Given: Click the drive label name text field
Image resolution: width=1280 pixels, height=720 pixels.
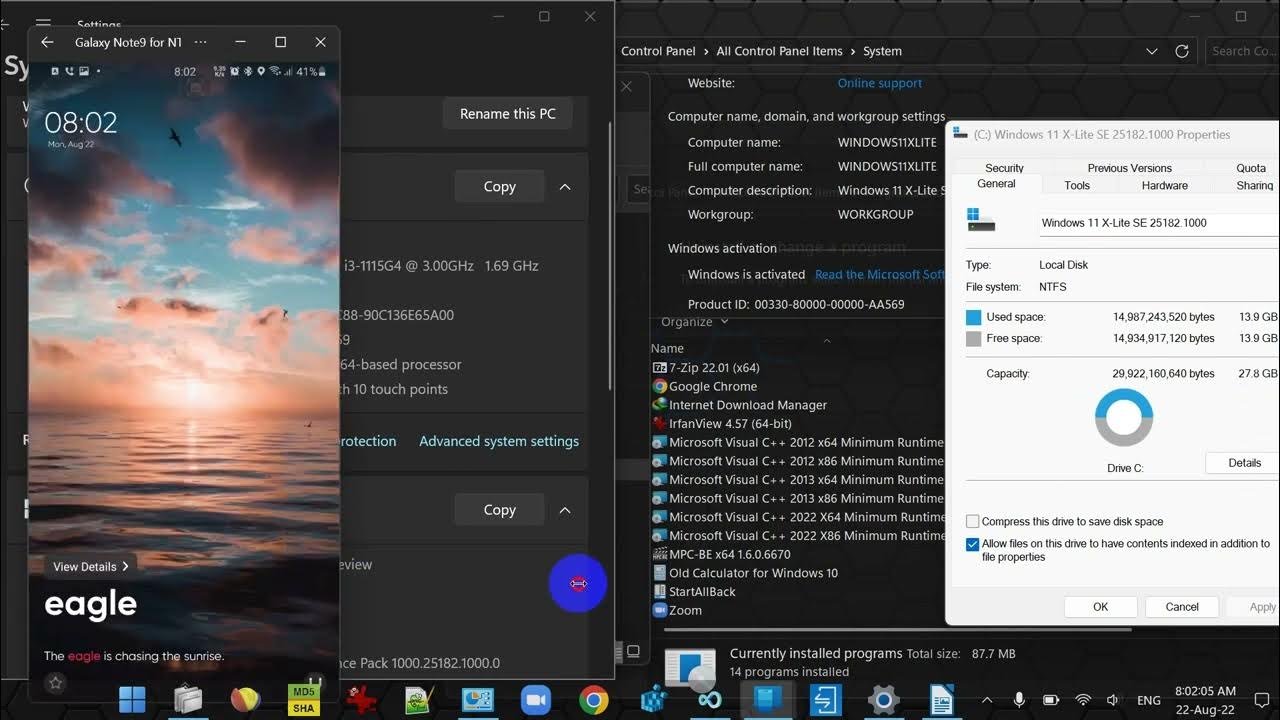Looking at the screenshot, I should (x=1160, y=223).
